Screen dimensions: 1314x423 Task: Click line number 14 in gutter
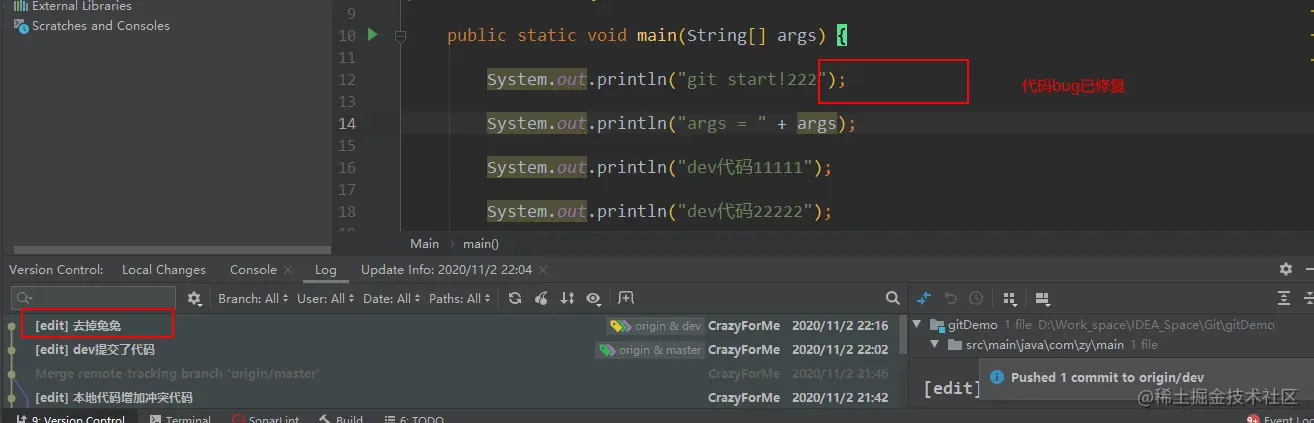346,124
